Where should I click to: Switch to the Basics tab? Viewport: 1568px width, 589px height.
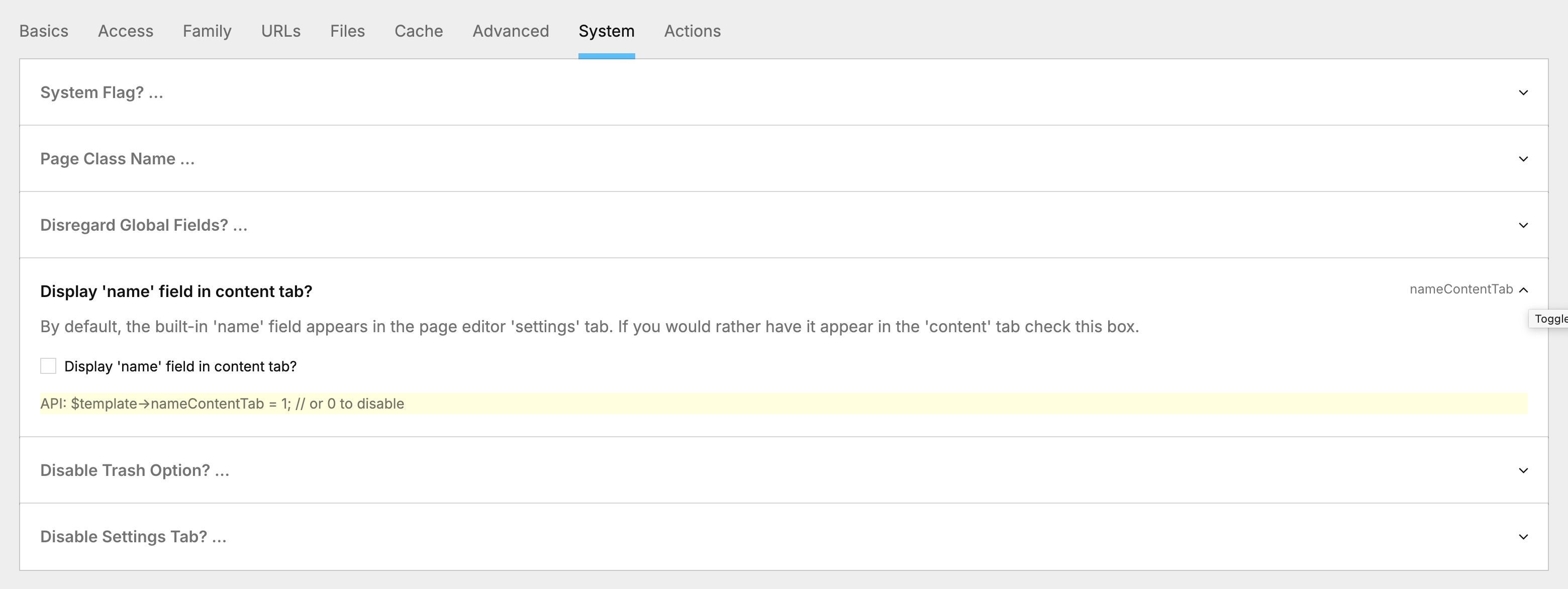[44, 31]
